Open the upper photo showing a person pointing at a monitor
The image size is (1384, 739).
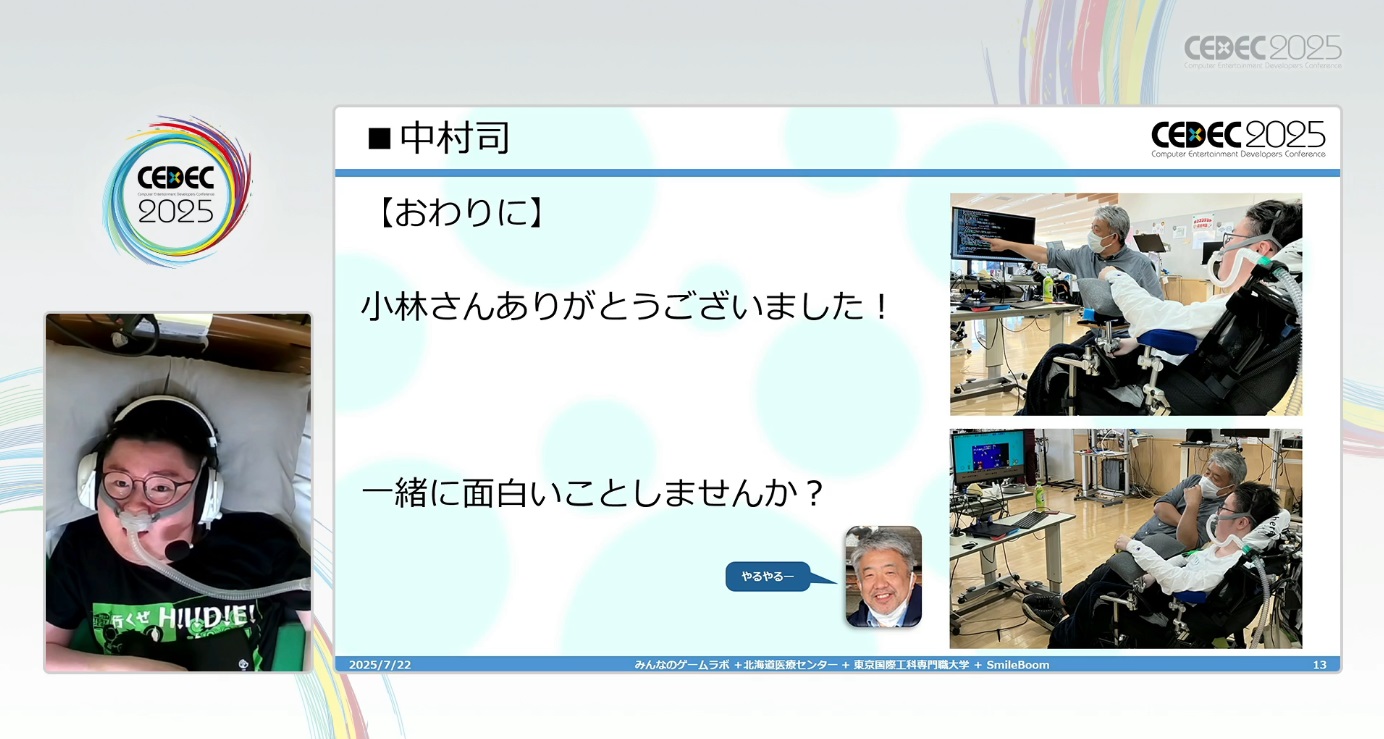click(x=1125, y=304)
